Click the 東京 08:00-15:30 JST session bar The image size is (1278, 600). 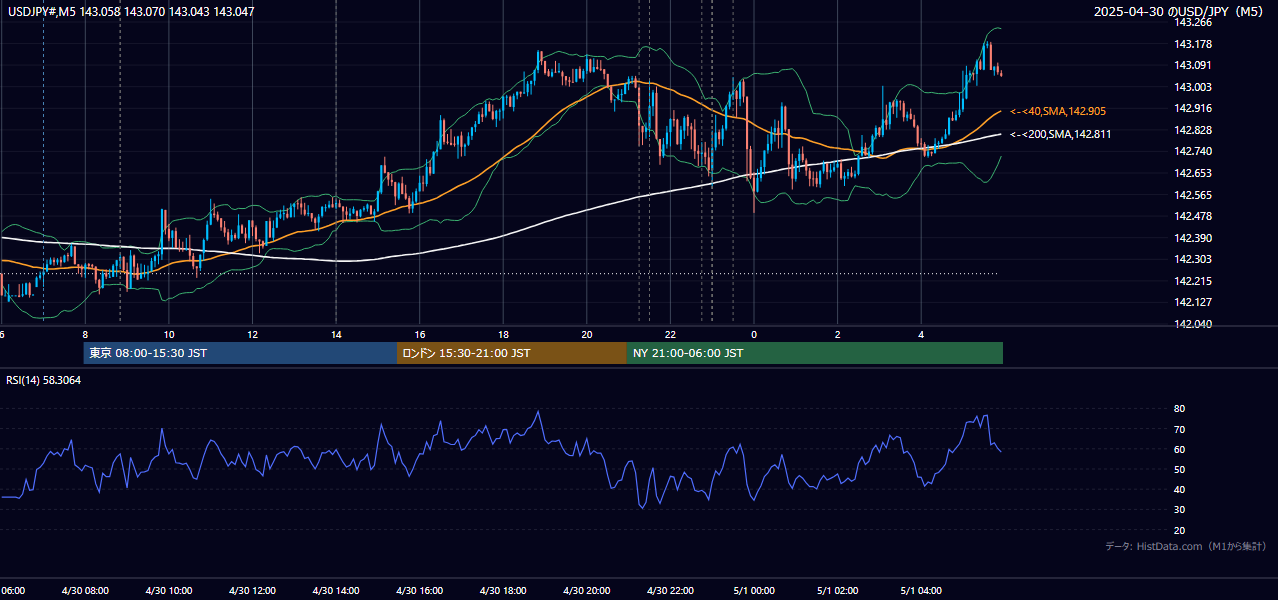pyautogui.click(x=240, y=353)
